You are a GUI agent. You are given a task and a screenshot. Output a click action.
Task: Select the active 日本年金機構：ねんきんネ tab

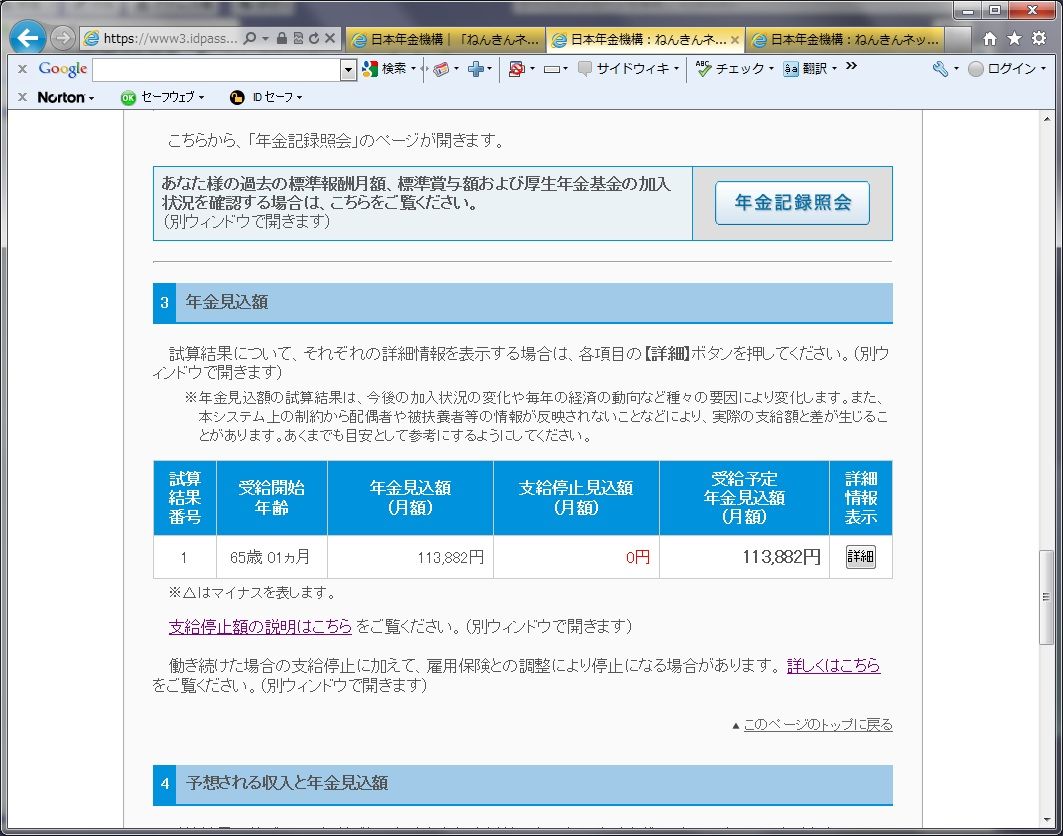click(x=641, y=39)
